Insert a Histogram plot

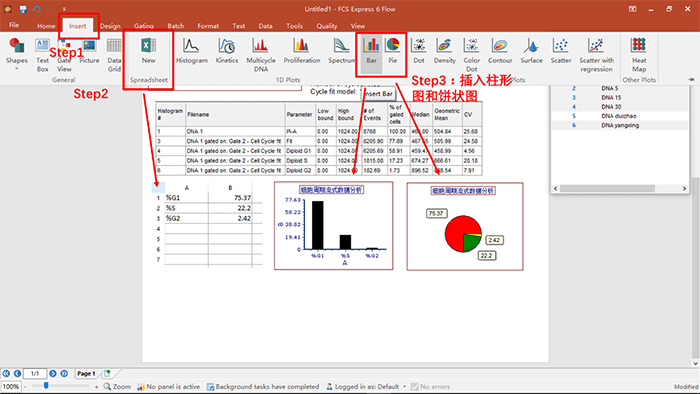coord(192,51)
